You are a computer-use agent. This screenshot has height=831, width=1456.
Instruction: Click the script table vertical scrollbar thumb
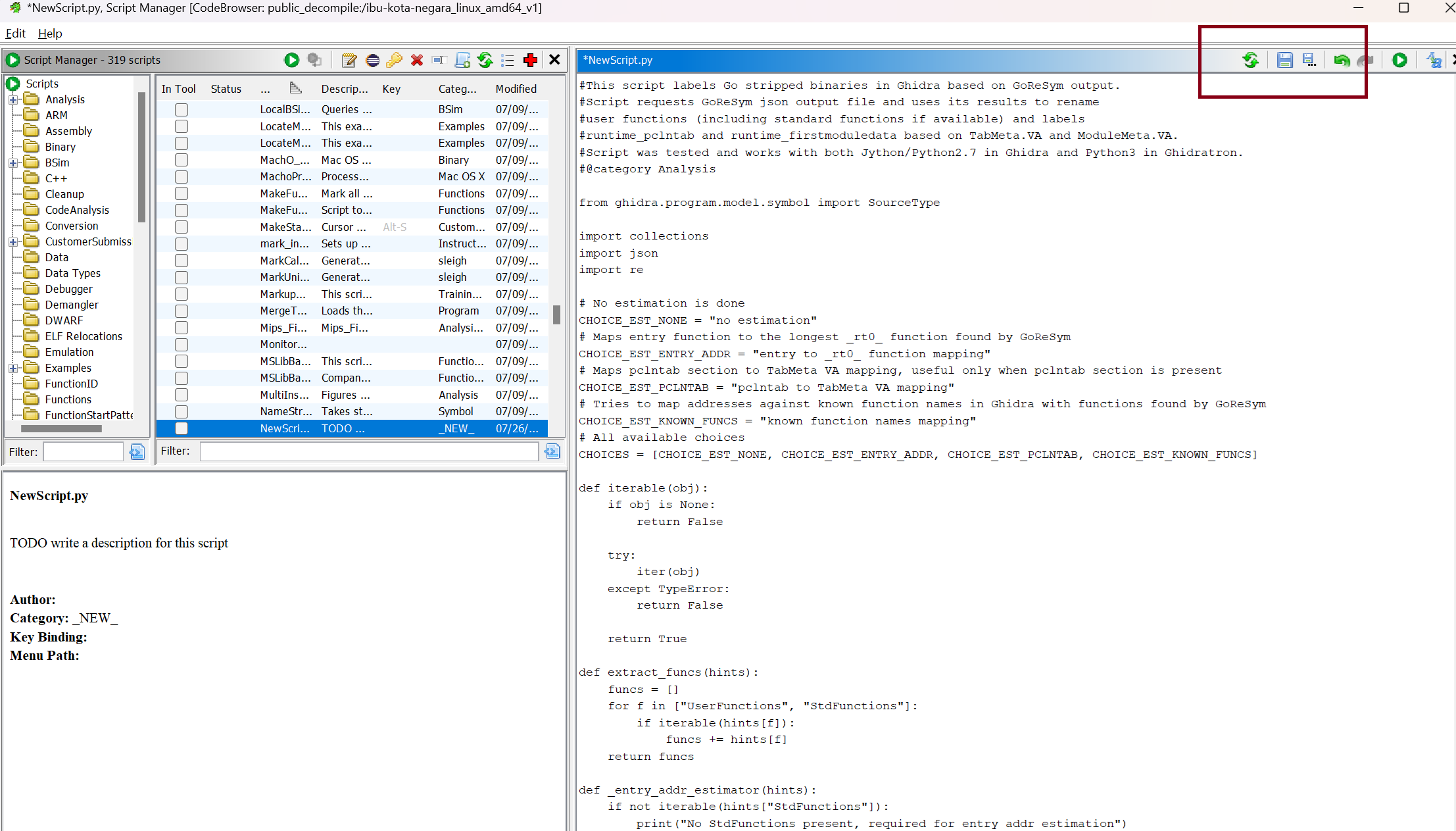[556, 315]
